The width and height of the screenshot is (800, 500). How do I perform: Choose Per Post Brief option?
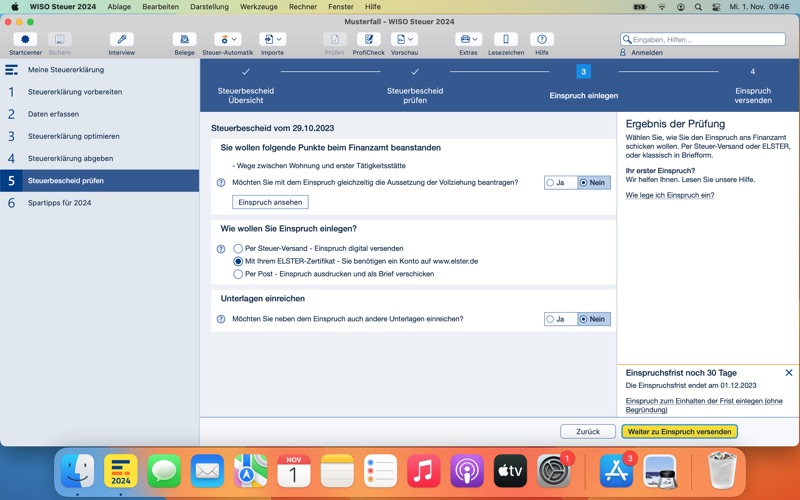[238, 274]
